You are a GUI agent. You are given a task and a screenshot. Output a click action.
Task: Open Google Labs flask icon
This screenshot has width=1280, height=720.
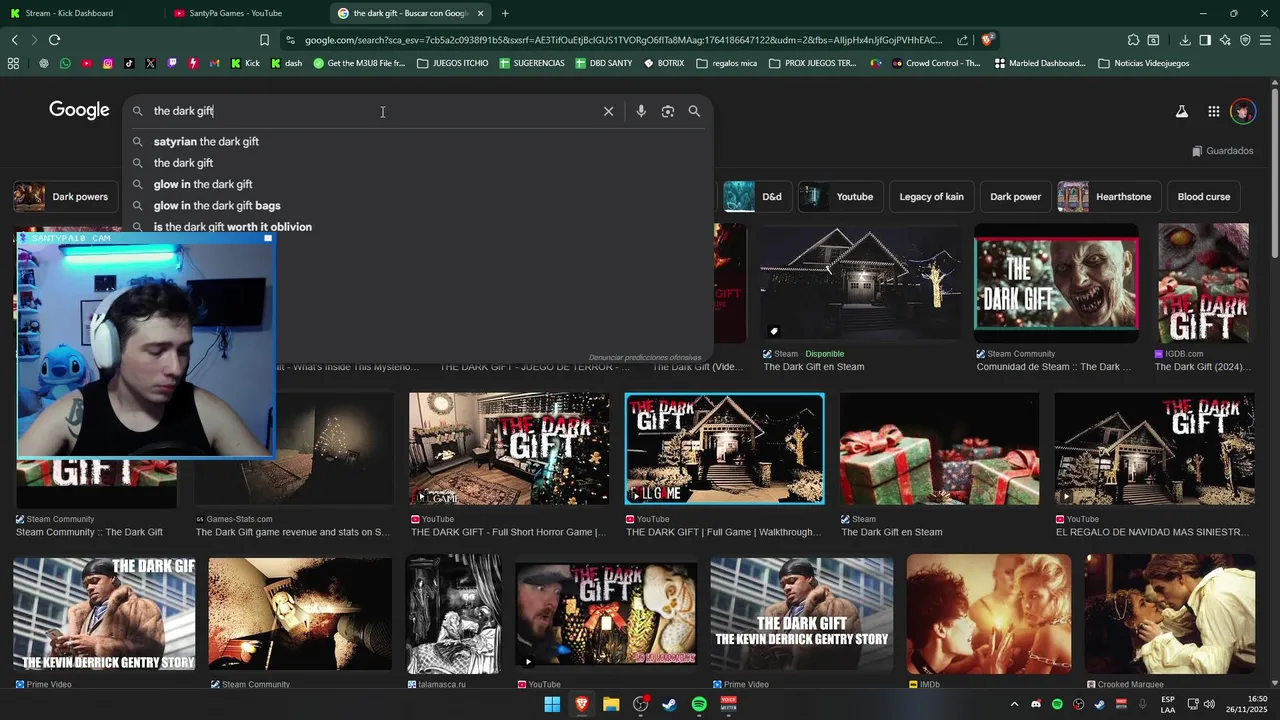1182,111
